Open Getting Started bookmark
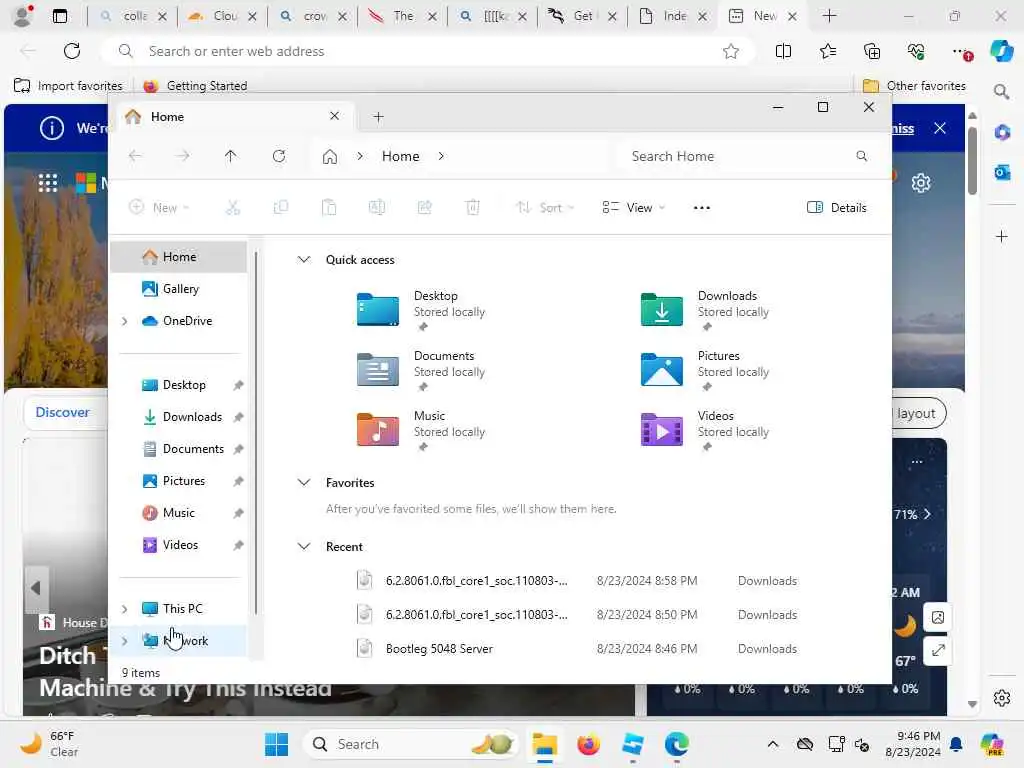This screenshot has height=768, width=1024. [x=195, y=86]
